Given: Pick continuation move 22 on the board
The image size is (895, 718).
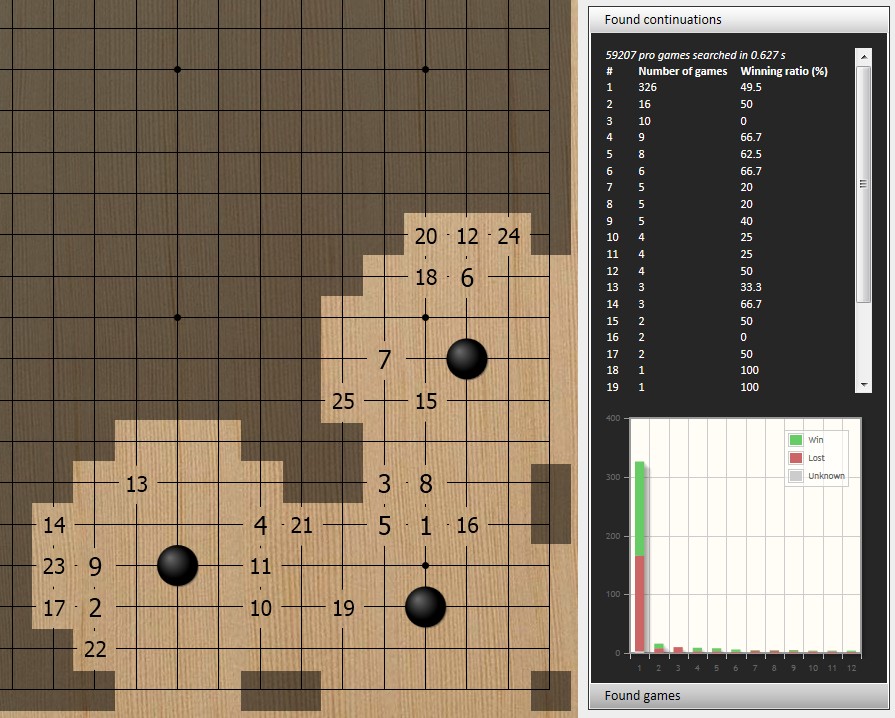Looking at the screenshot, I should (95, 649).
